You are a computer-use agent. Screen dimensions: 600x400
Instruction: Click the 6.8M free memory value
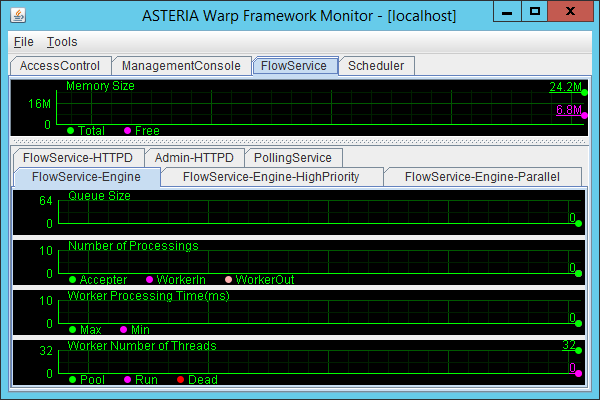click(x=569, y=110)
